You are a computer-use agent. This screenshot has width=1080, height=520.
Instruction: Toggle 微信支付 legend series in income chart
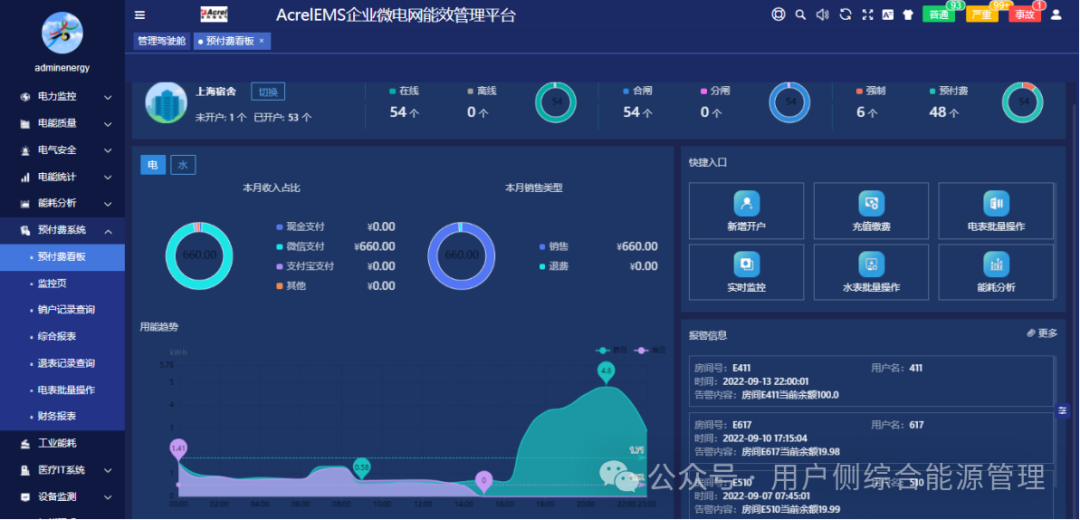pyautogui.click(x=304, y=246)
